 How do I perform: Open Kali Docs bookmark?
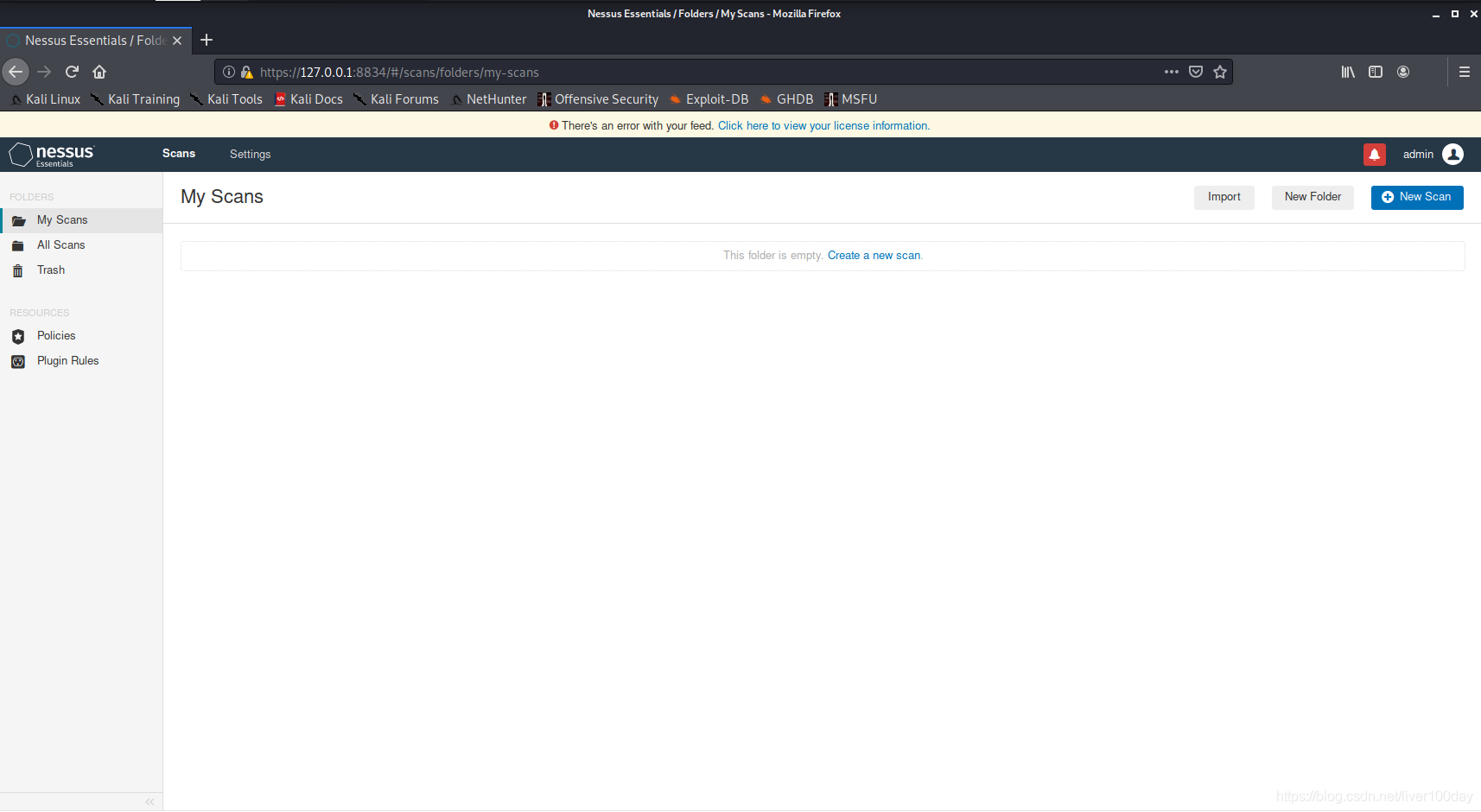(308, 99)
